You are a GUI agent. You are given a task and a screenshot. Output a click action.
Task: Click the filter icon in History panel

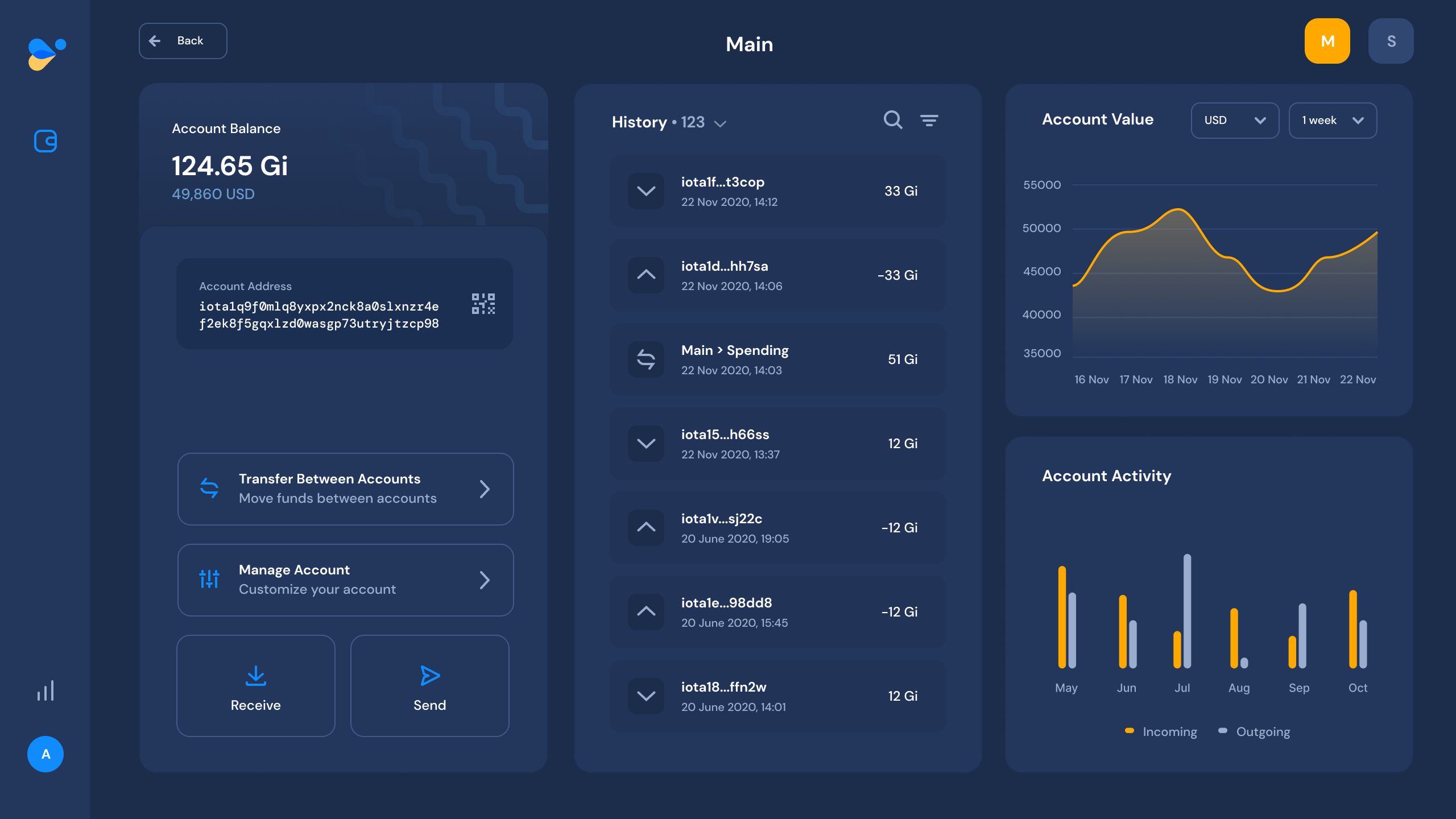coord(929,120)
